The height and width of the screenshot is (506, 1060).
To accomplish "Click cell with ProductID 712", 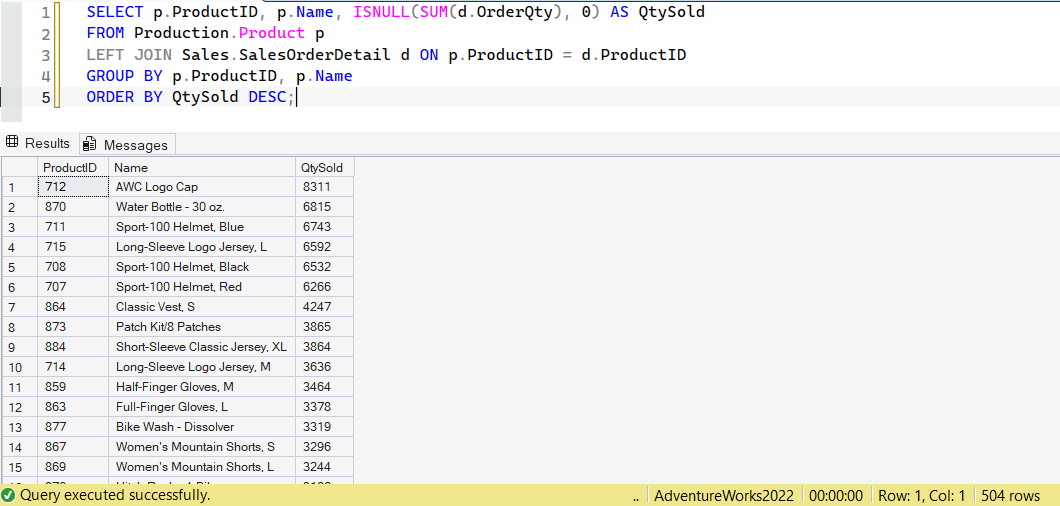I will [74, 187].
